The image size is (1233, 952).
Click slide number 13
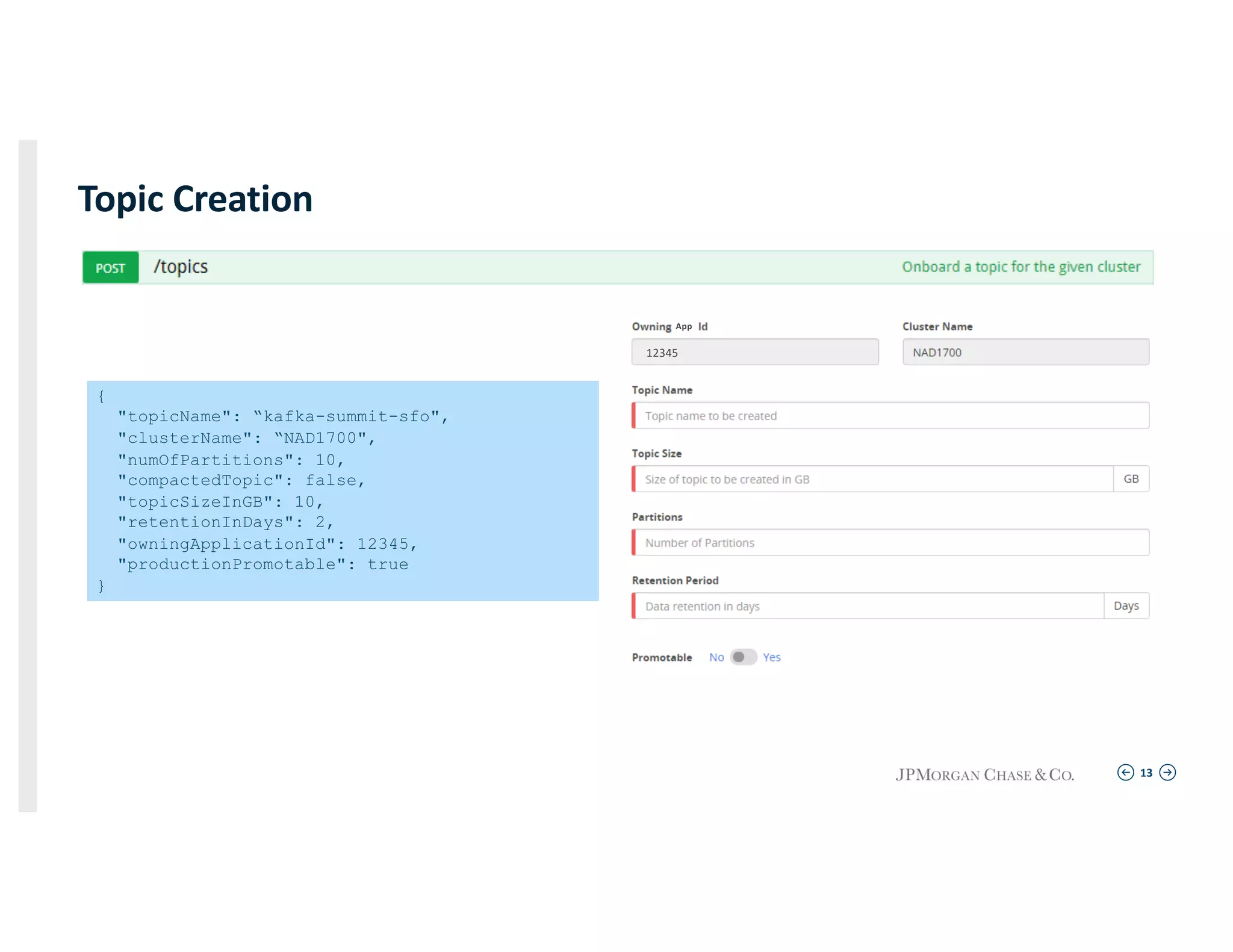(x=1146, y=773)
